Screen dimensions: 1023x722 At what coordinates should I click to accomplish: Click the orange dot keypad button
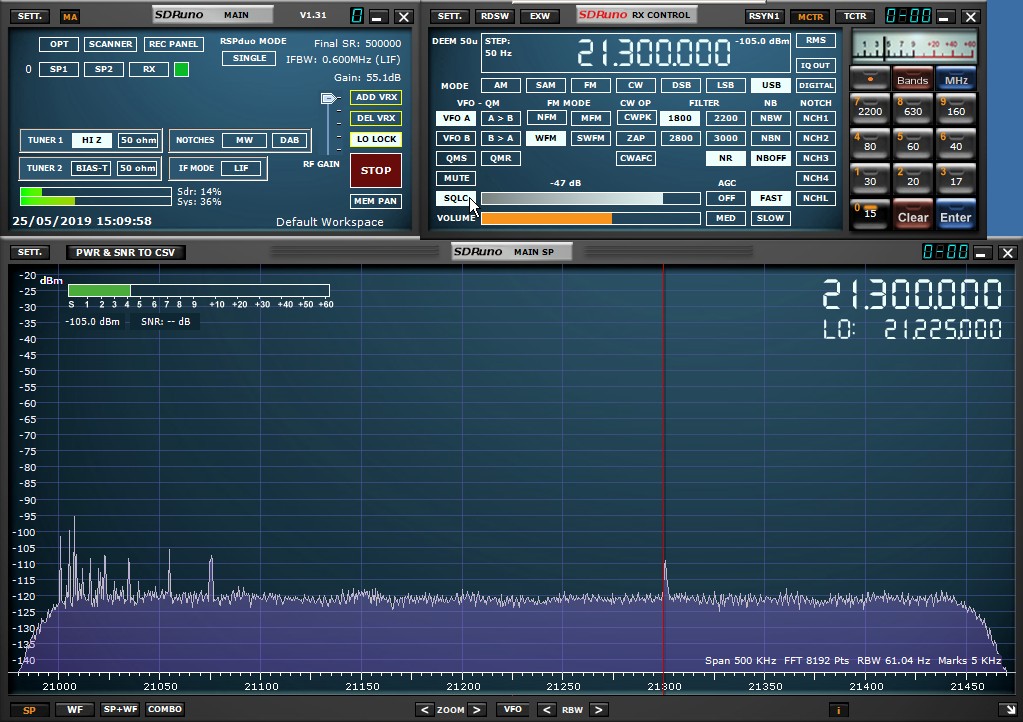(x=870, y=79)
